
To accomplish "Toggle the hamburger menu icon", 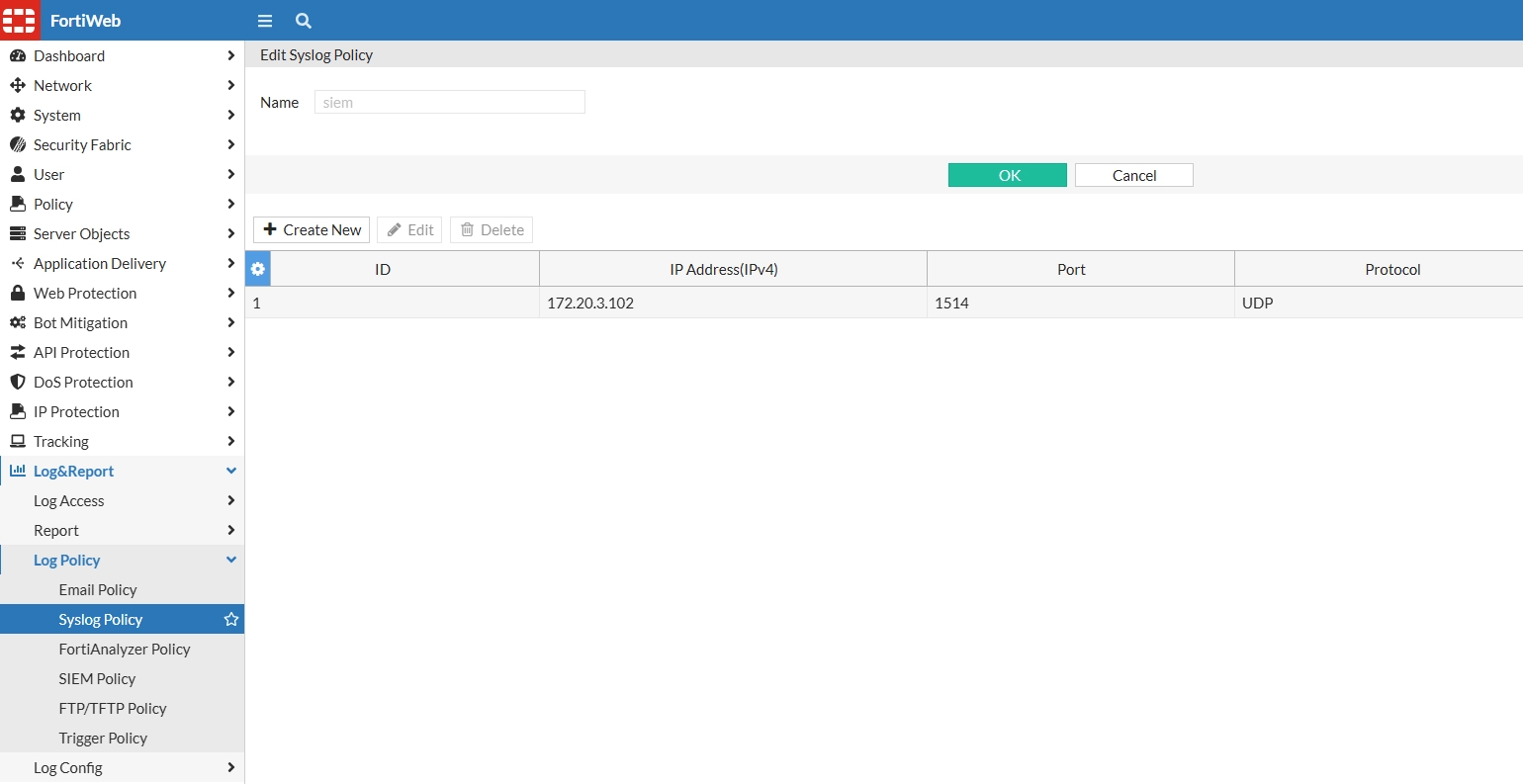I will click(x=265, y=21).
